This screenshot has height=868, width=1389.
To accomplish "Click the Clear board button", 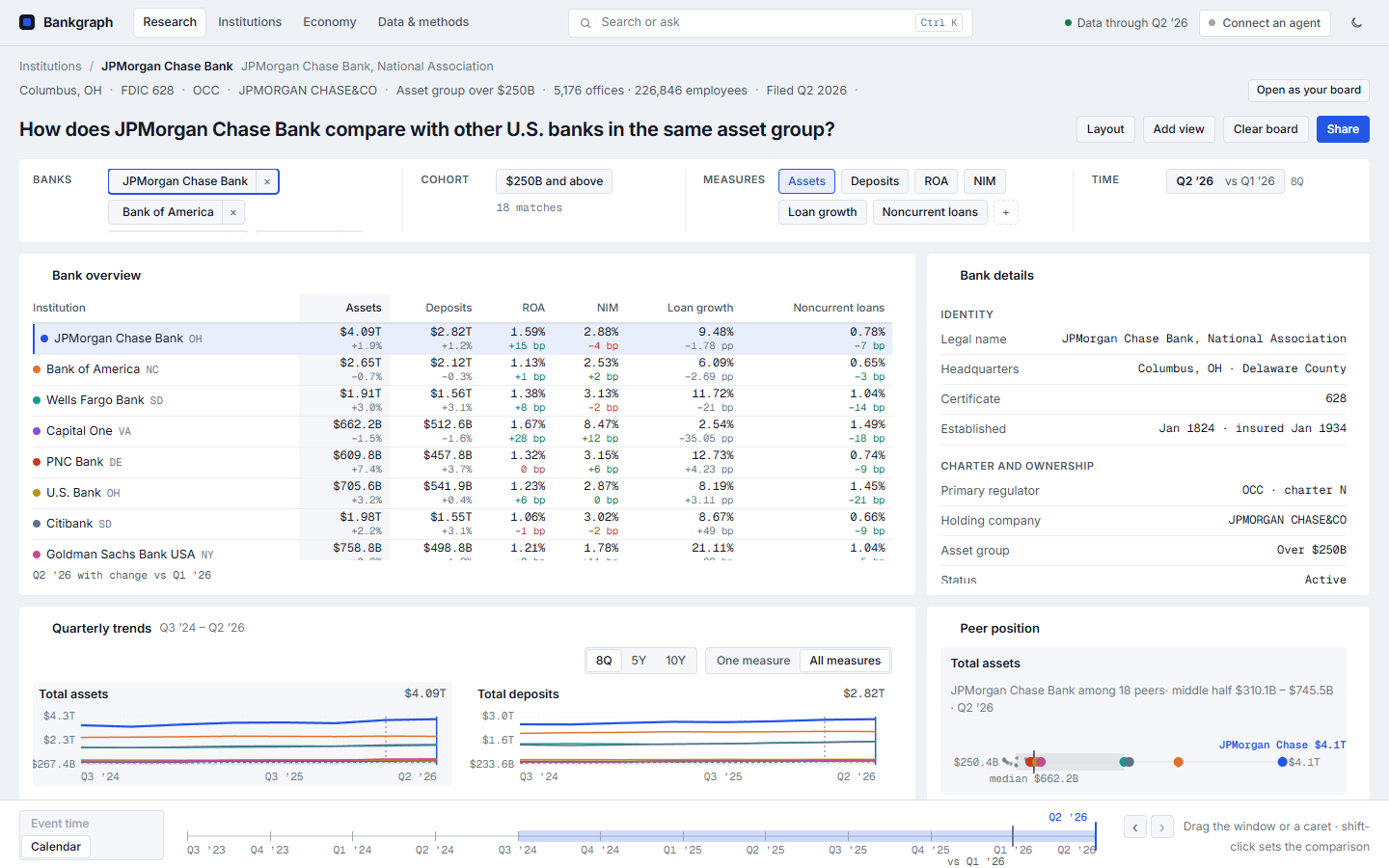I will (1266, 129).
